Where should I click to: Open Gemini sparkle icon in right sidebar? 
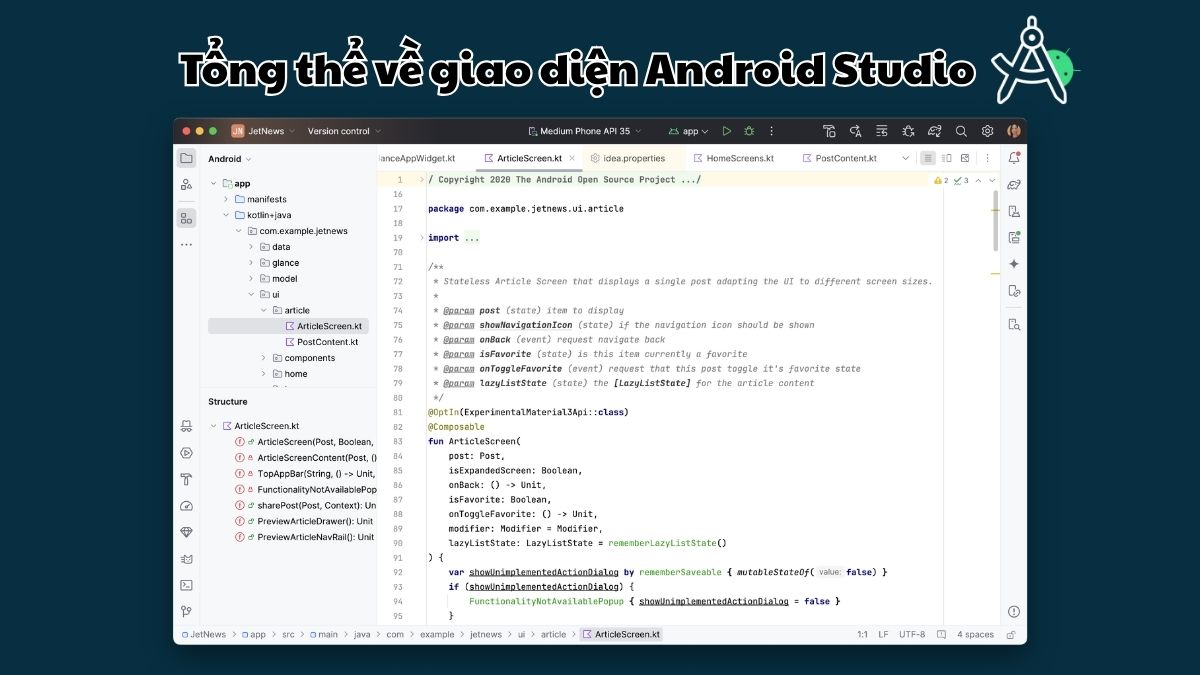1014,264
